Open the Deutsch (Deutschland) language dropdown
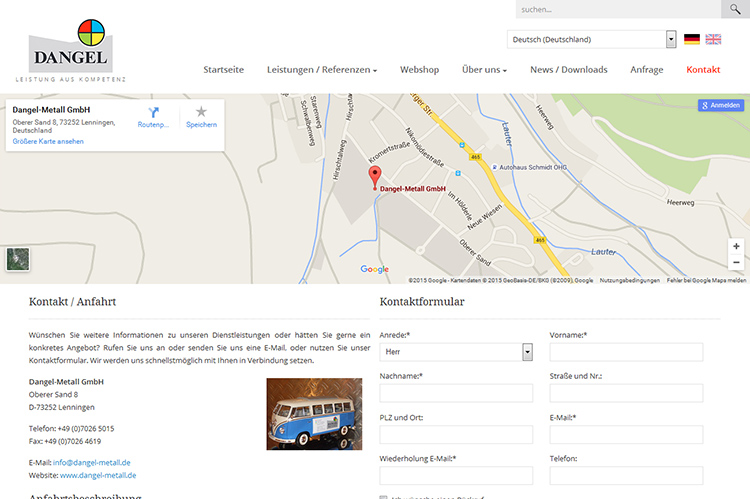 pos(592,39)
